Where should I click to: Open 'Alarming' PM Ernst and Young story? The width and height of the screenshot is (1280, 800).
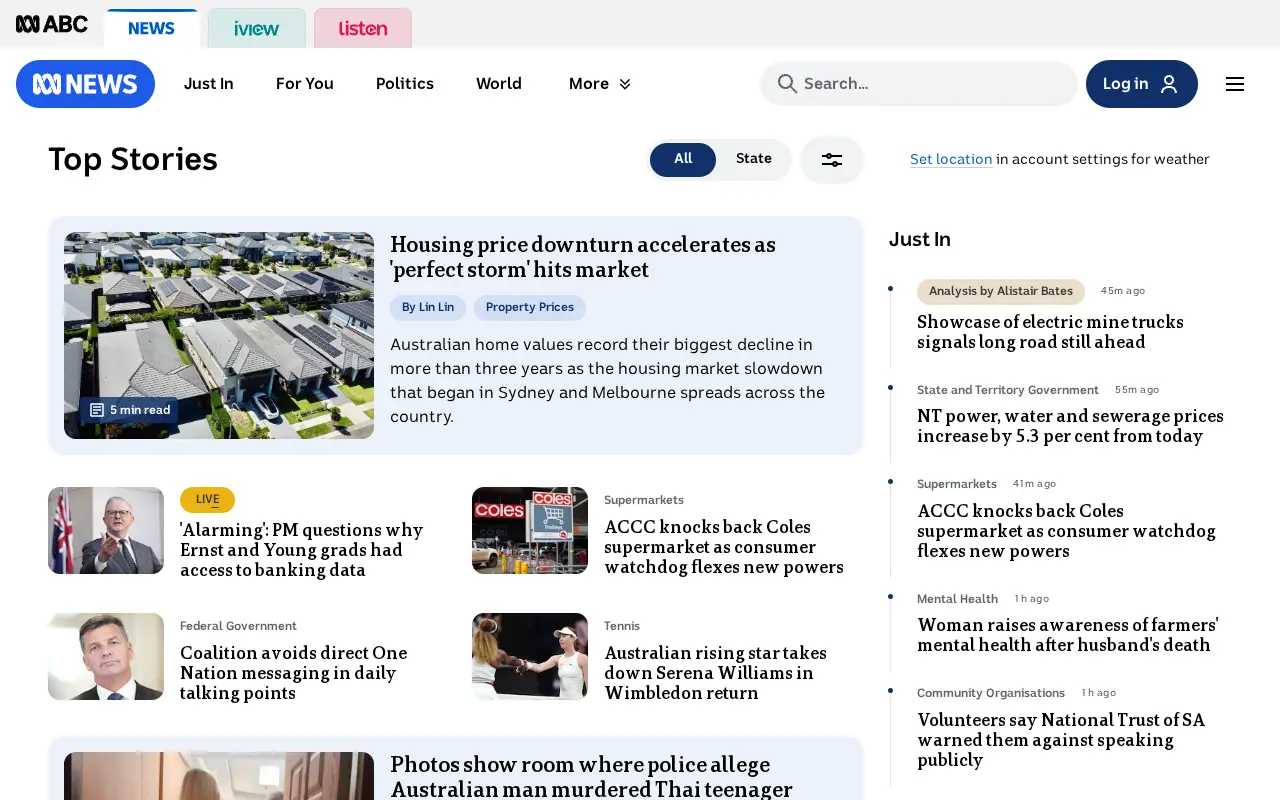[301, 550]
